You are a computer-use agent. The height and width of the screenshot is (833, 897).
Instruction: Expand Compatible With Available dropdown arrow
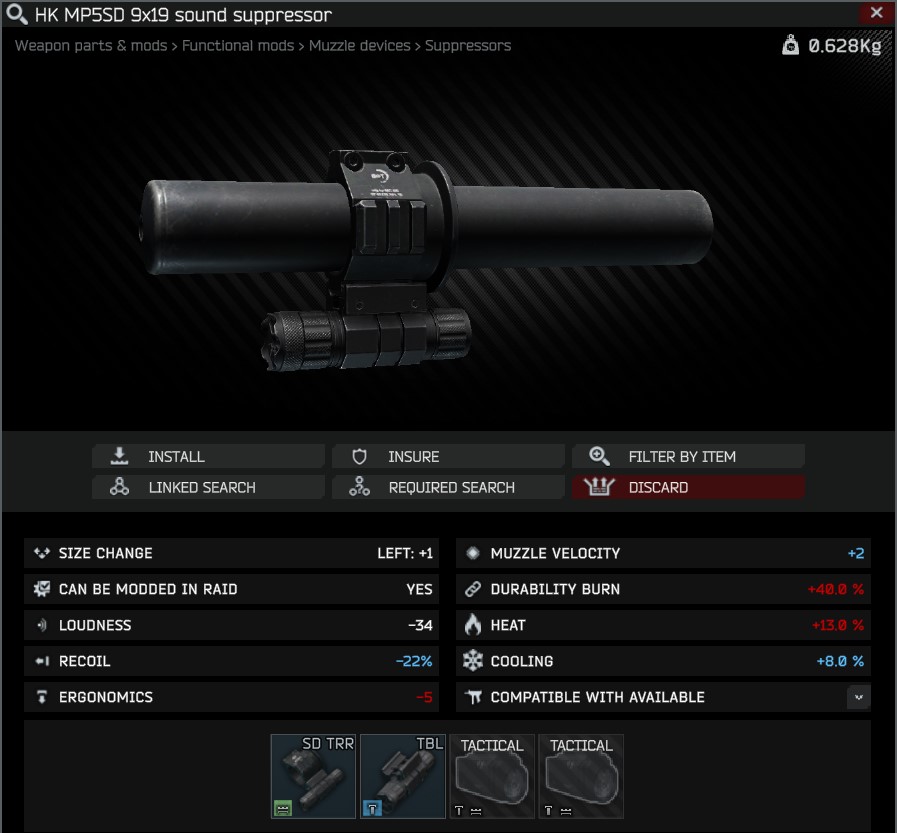(858, 697)
